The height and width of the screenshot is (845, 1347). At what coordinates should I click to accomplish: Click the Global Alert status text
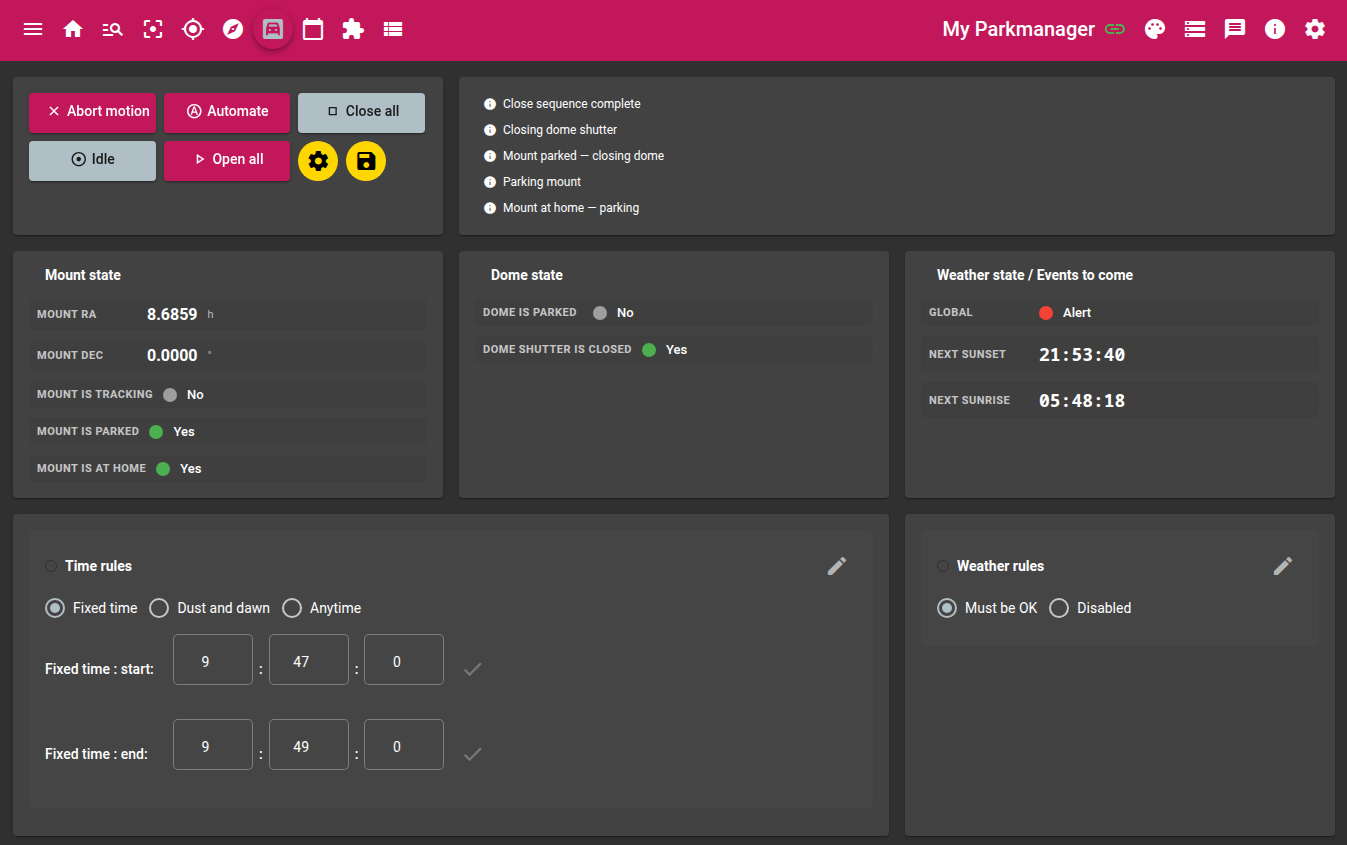click(x=1077, y=313)
